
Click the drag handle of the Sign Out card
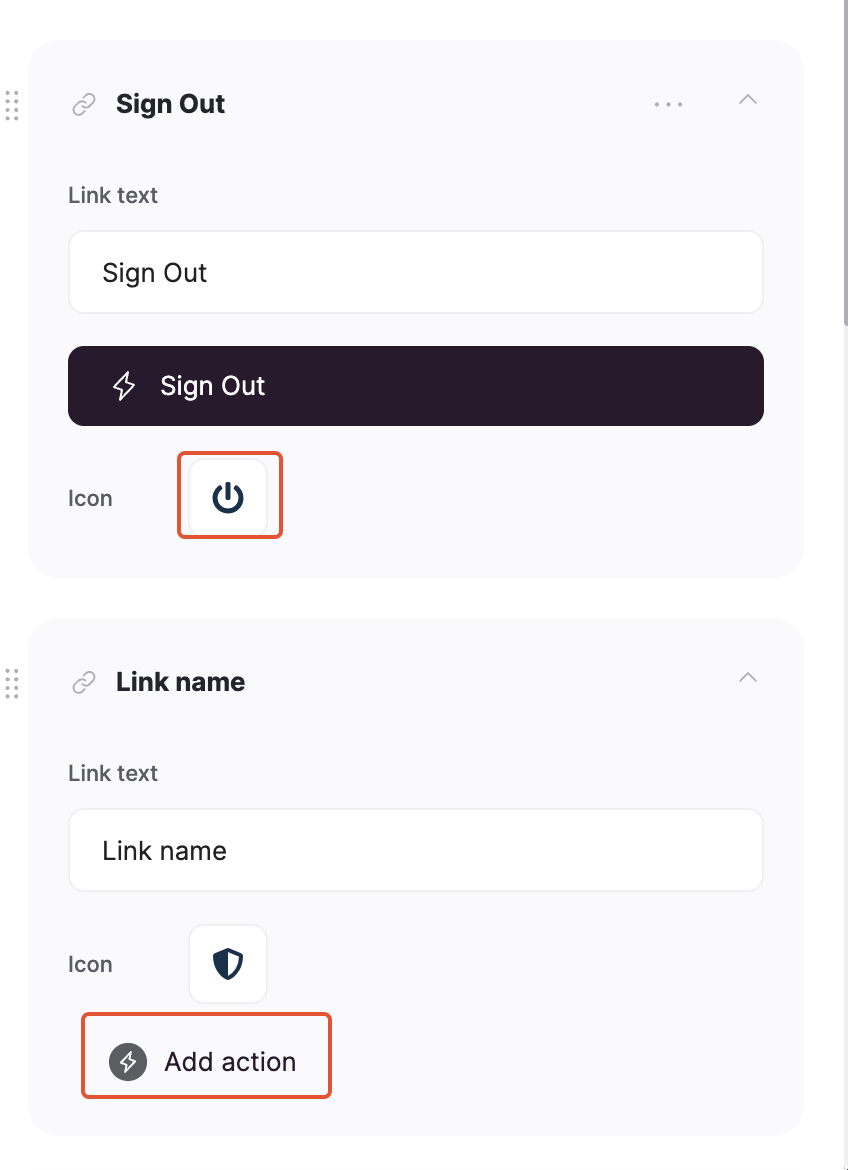click(13, 105)
